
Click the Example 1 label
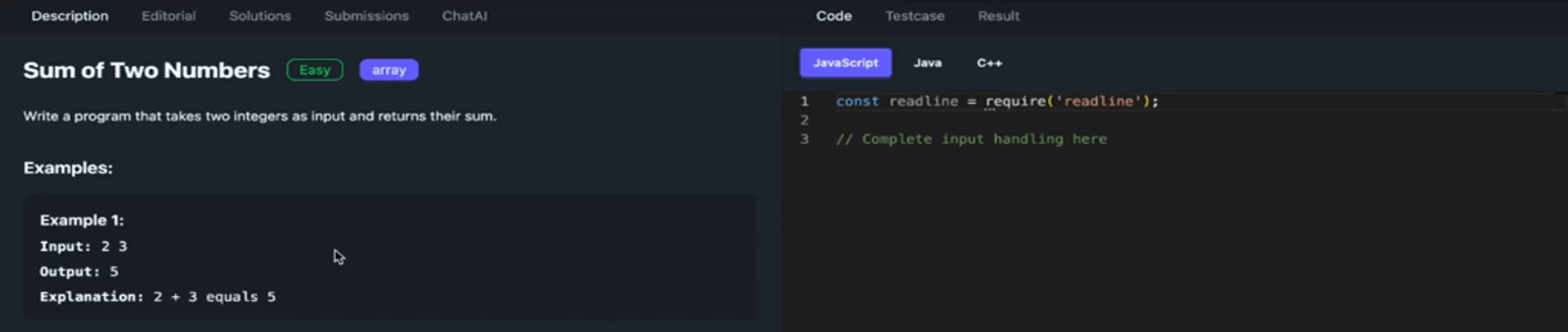pos(82,220)
